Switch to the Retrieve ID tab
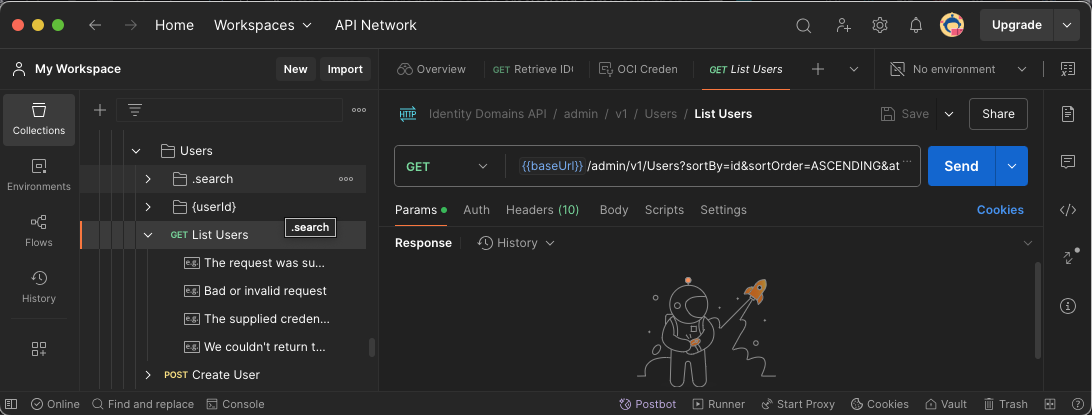The image size is (1092, 415). click(533, 69)
